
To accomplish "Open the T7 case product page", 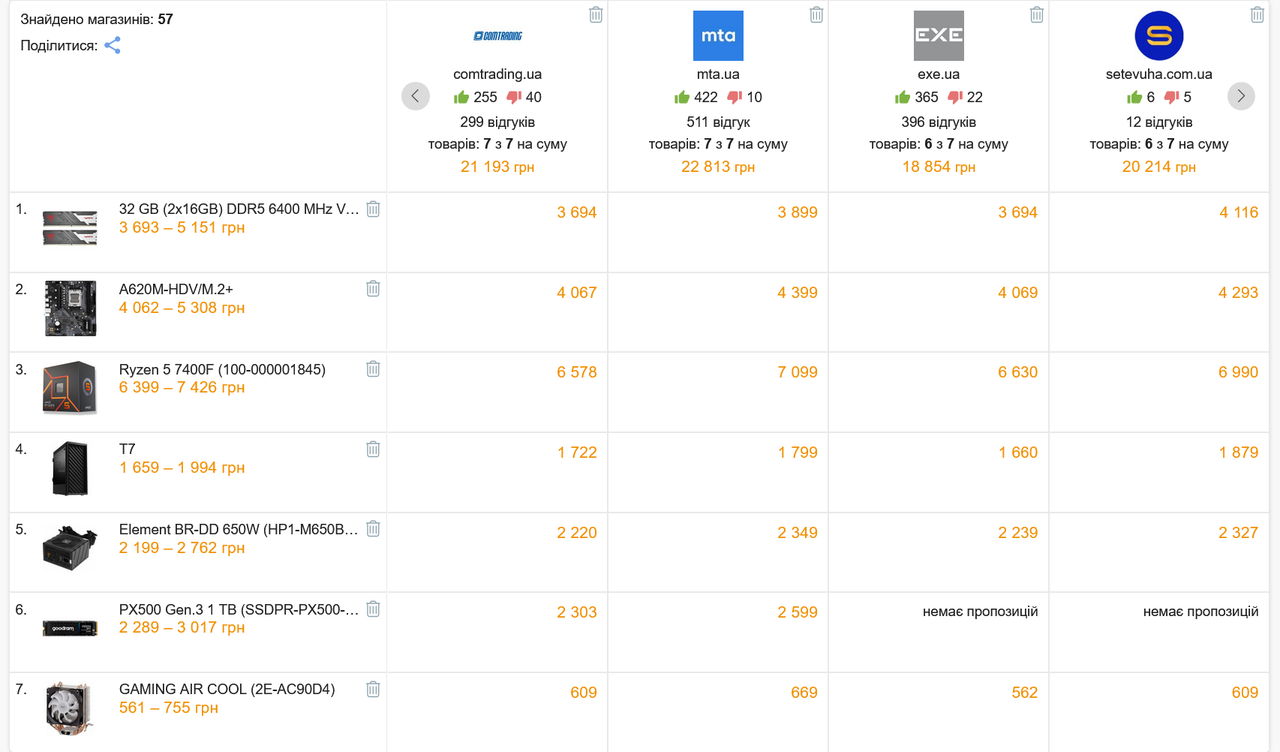I will (x=127, y=449).
